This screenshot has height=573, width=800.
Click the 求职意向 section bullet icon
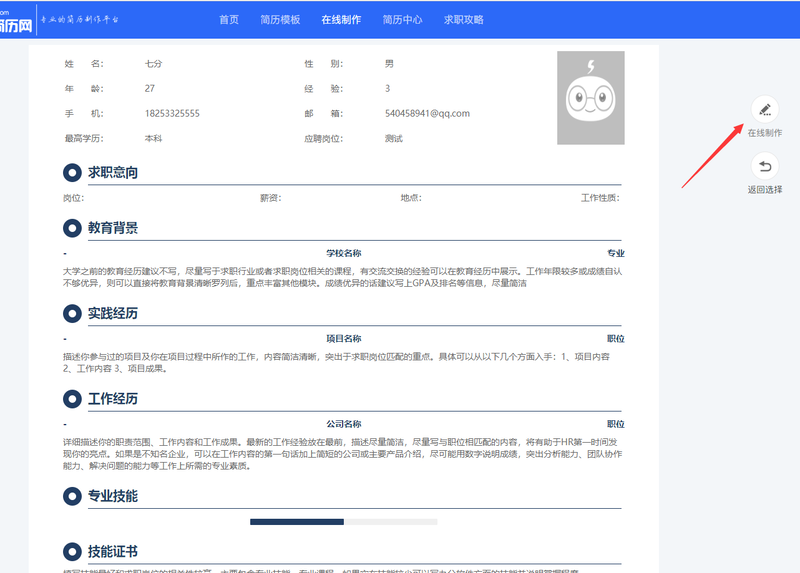(72, 172)
